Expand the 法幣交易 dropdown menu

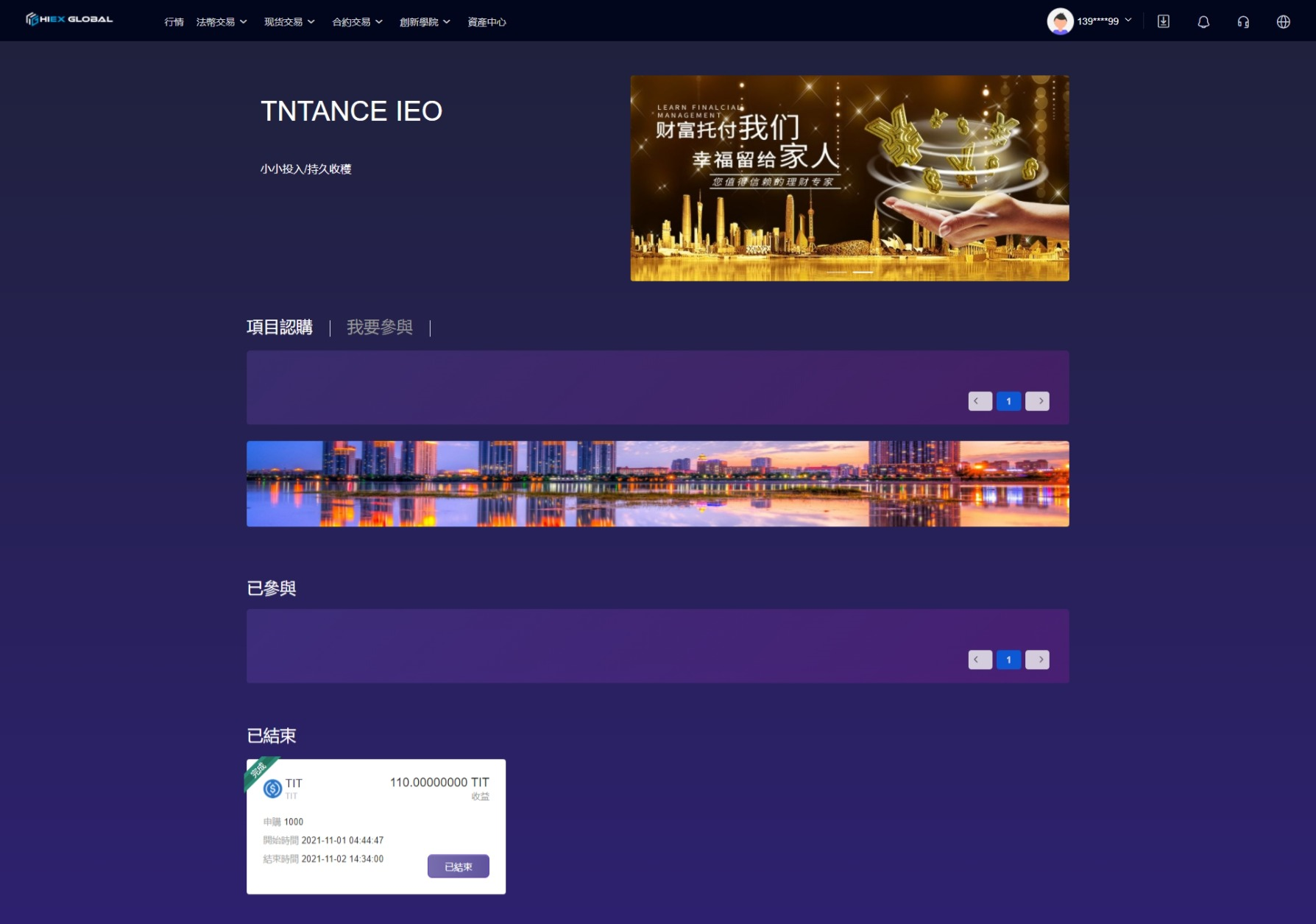point(222,22)
